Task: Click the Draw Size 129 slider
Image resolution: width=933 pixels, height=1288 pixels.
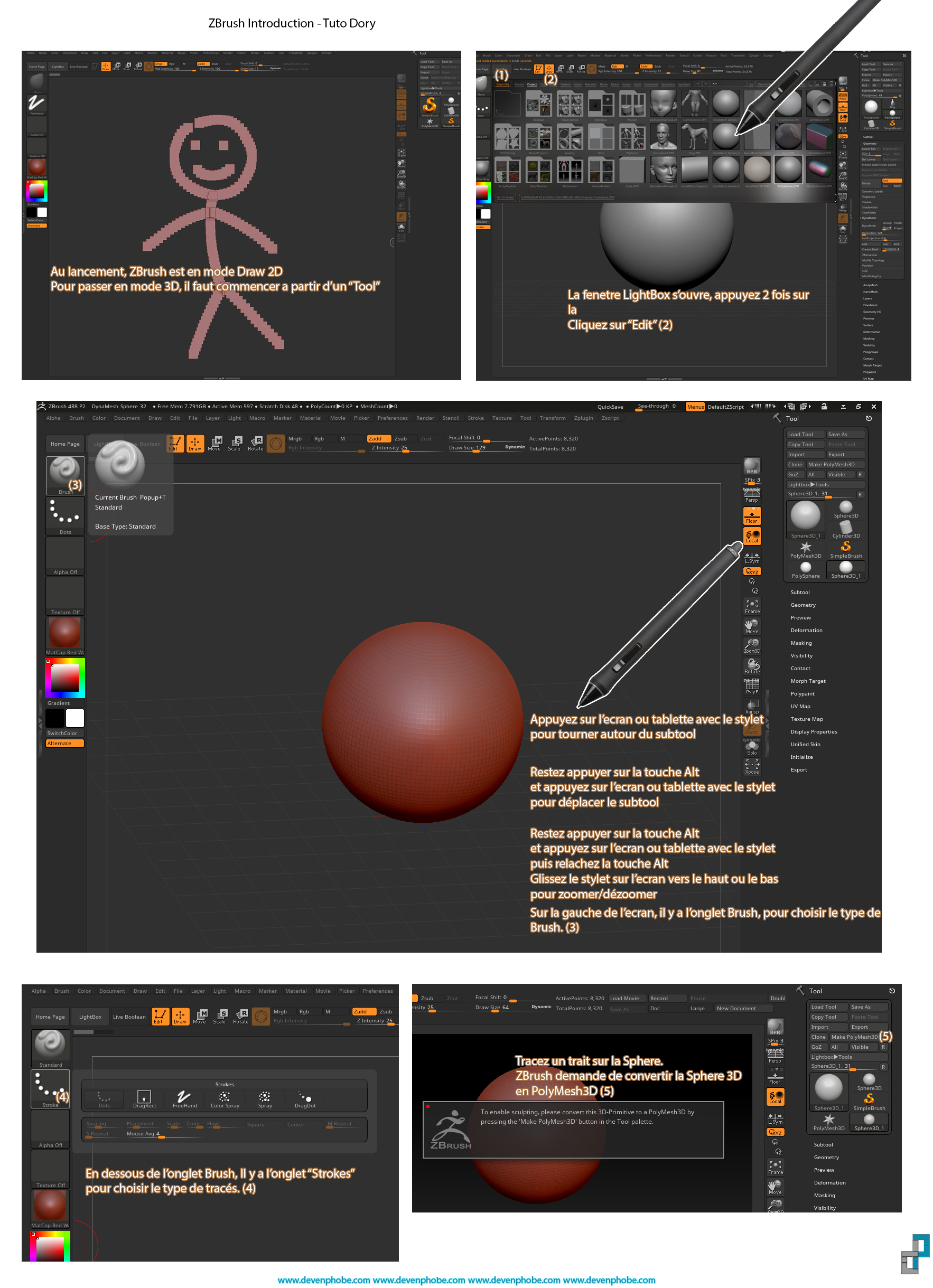Action: click(486, 447)
